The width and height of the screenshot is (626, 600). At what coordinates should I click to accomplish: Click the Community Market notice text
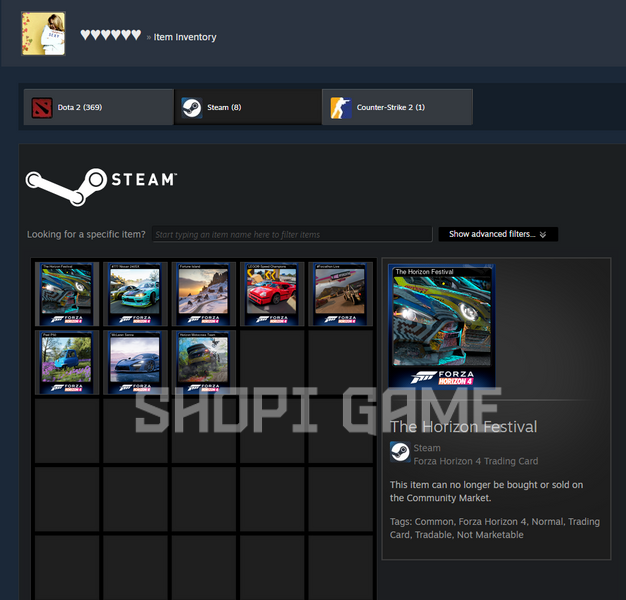click(x=486, y=491)
